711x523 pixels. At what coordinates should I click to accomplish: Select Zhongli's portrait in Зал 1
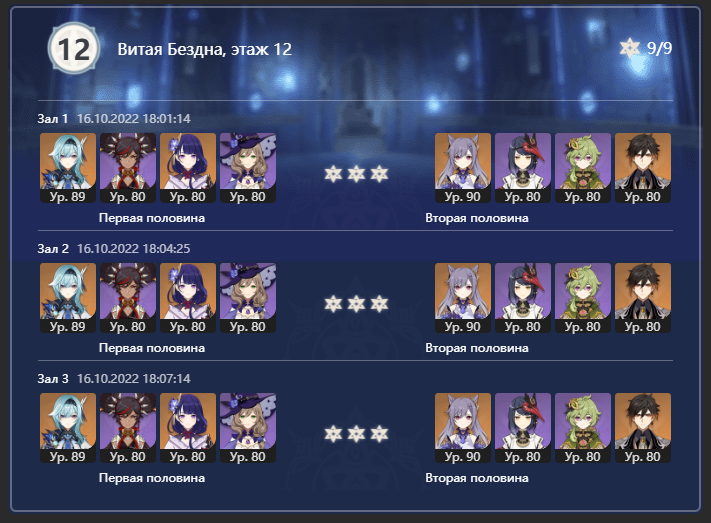tap(643, 168)
